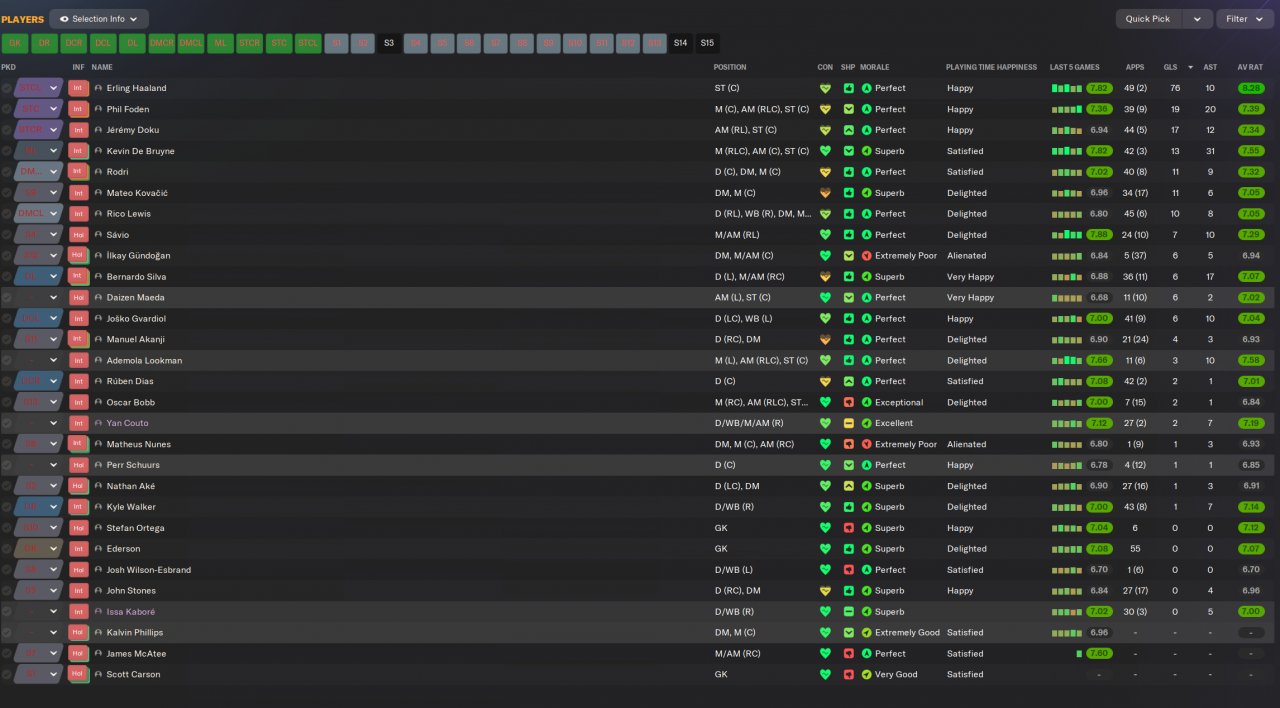The width and height of the screenshot is (1280, 708).
Task: Tick the selection circle for Erling Haaland
Action: click(7, 88)
